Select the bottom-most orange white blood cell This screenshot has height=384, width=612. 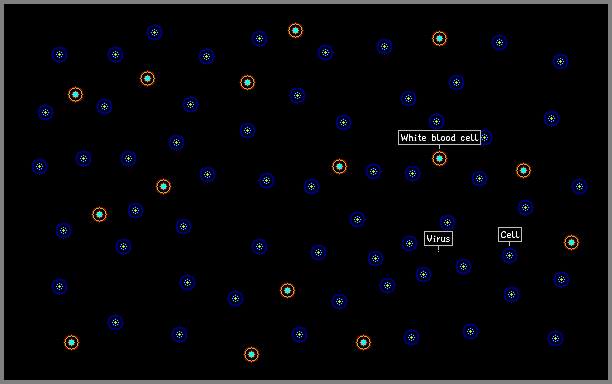click(x=251, y=354)
